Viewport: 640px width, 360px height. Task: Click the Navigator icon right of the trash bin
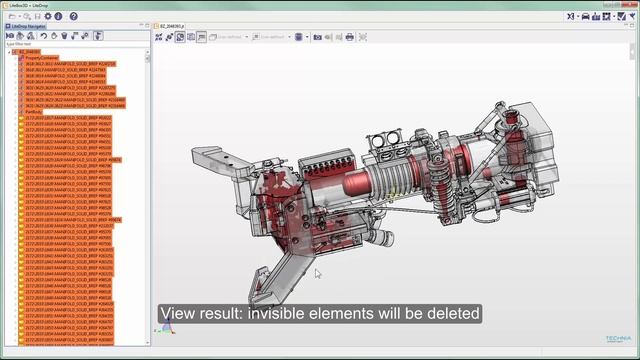tap(75, 36)
